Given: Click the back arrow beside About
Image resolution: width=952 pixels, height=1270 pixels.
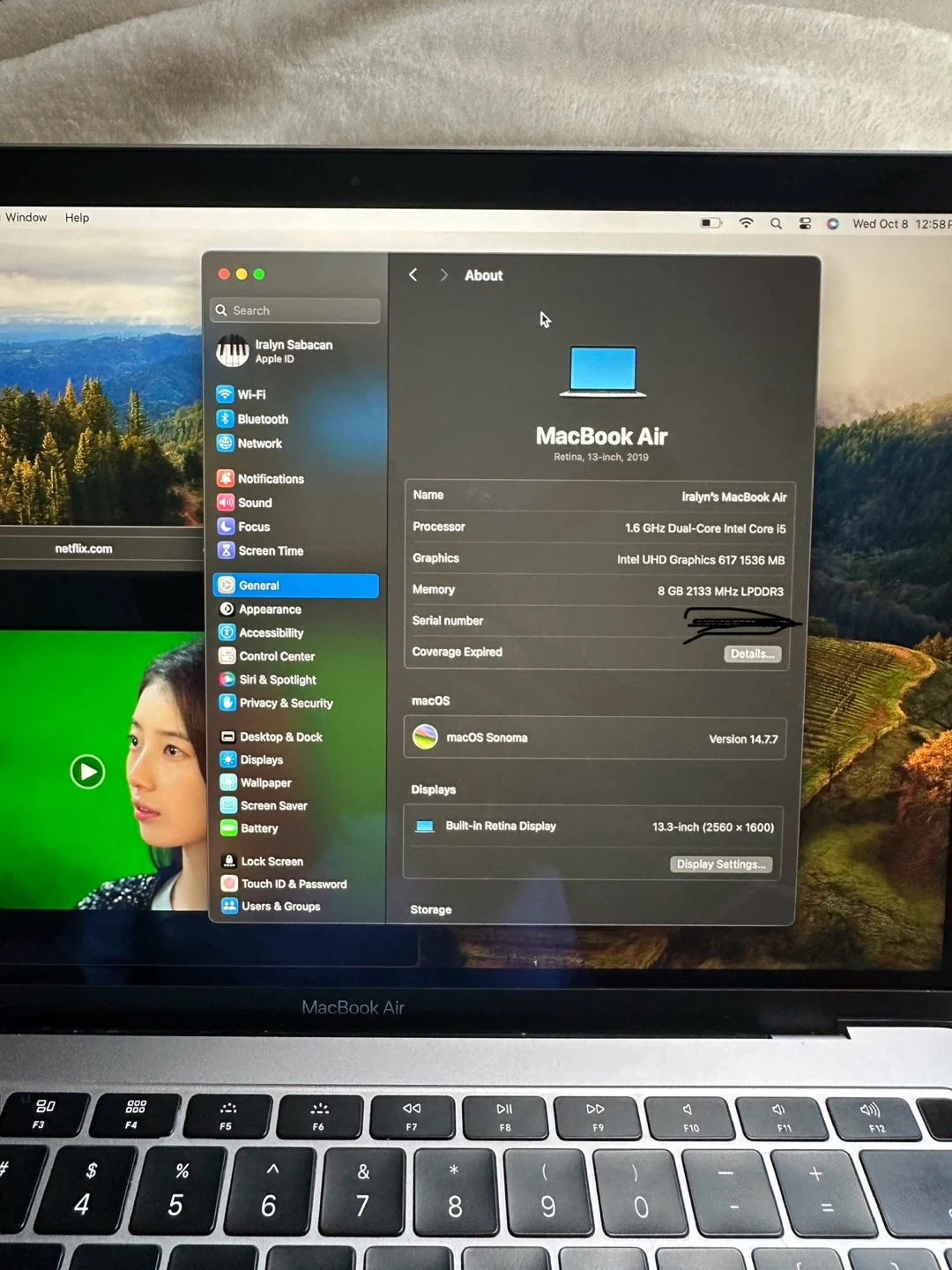Looking at the screenshot, I should coord(413,275).
